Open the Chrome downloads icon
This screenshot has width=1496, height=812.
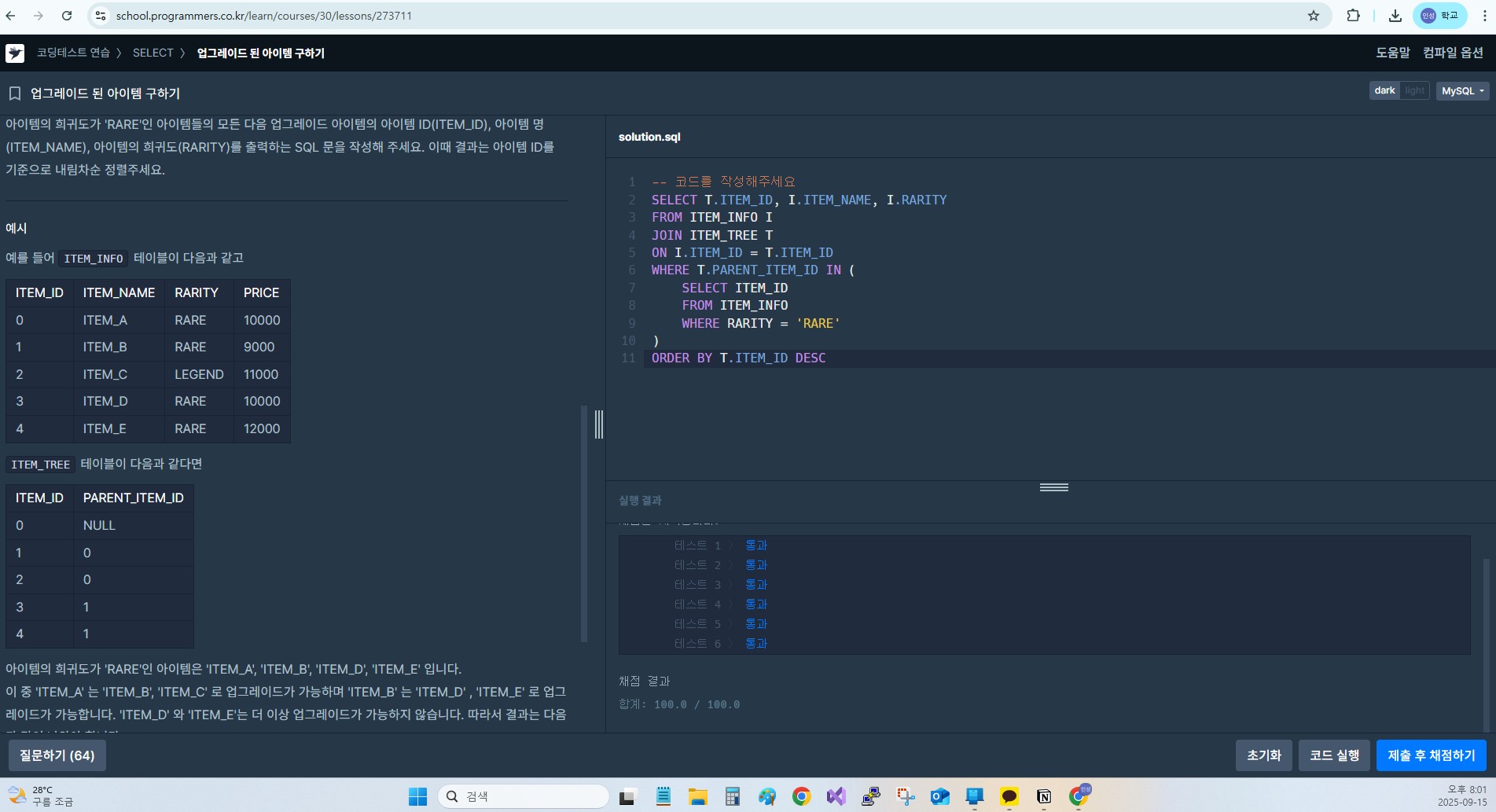1395,16
